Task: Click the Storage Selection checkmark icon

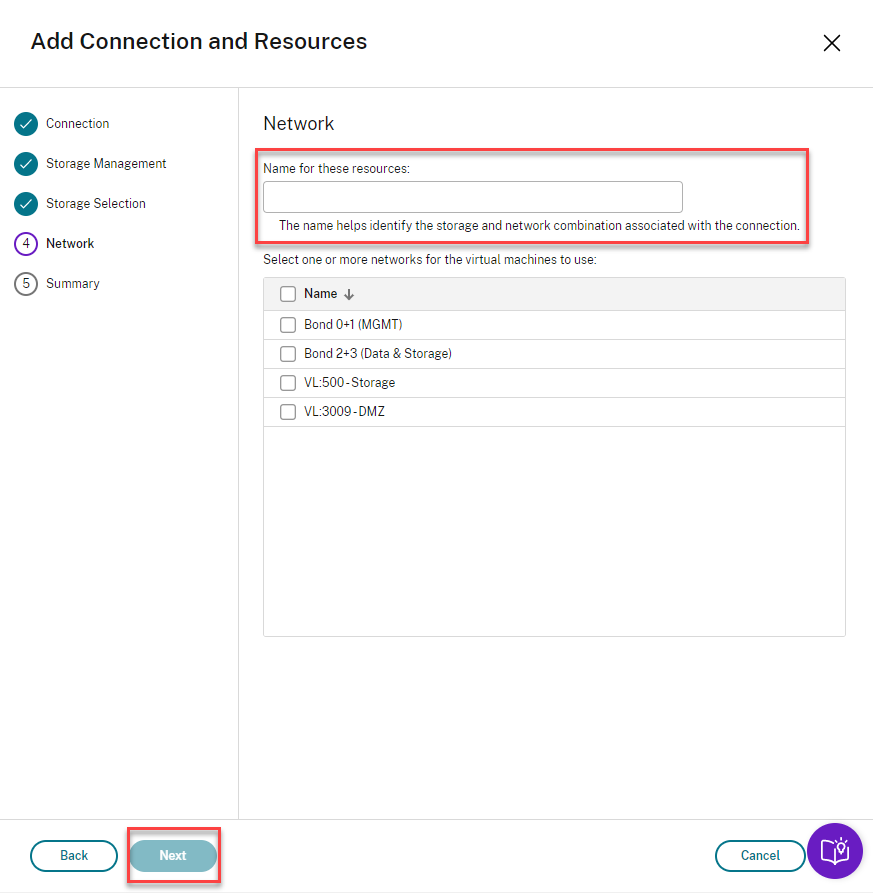Action: pos(26,204)
